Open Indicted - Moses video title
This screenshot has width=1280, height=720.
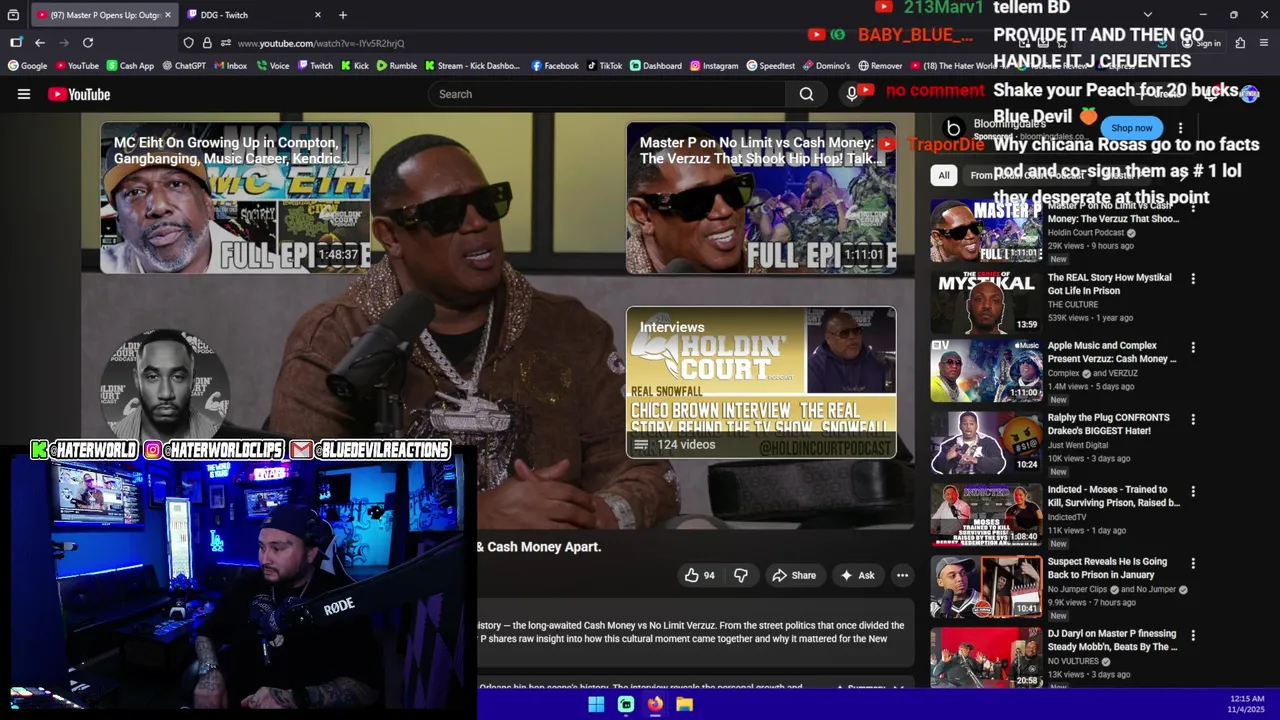click(x=1113, y=496)
